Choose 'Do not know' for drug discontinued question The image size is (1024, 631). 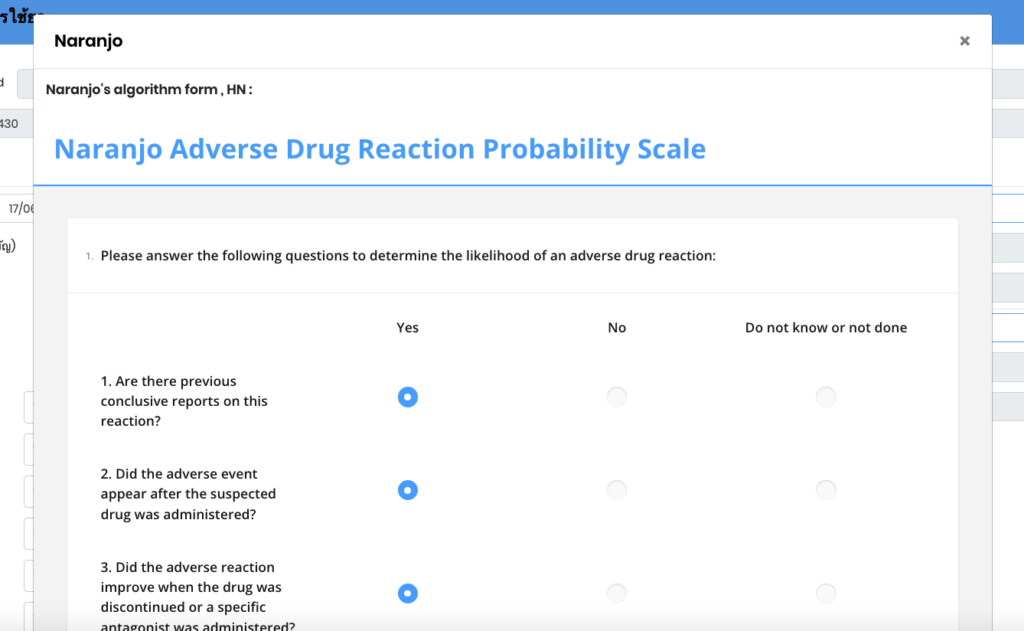pyautogui.click(x=826, y=593)
